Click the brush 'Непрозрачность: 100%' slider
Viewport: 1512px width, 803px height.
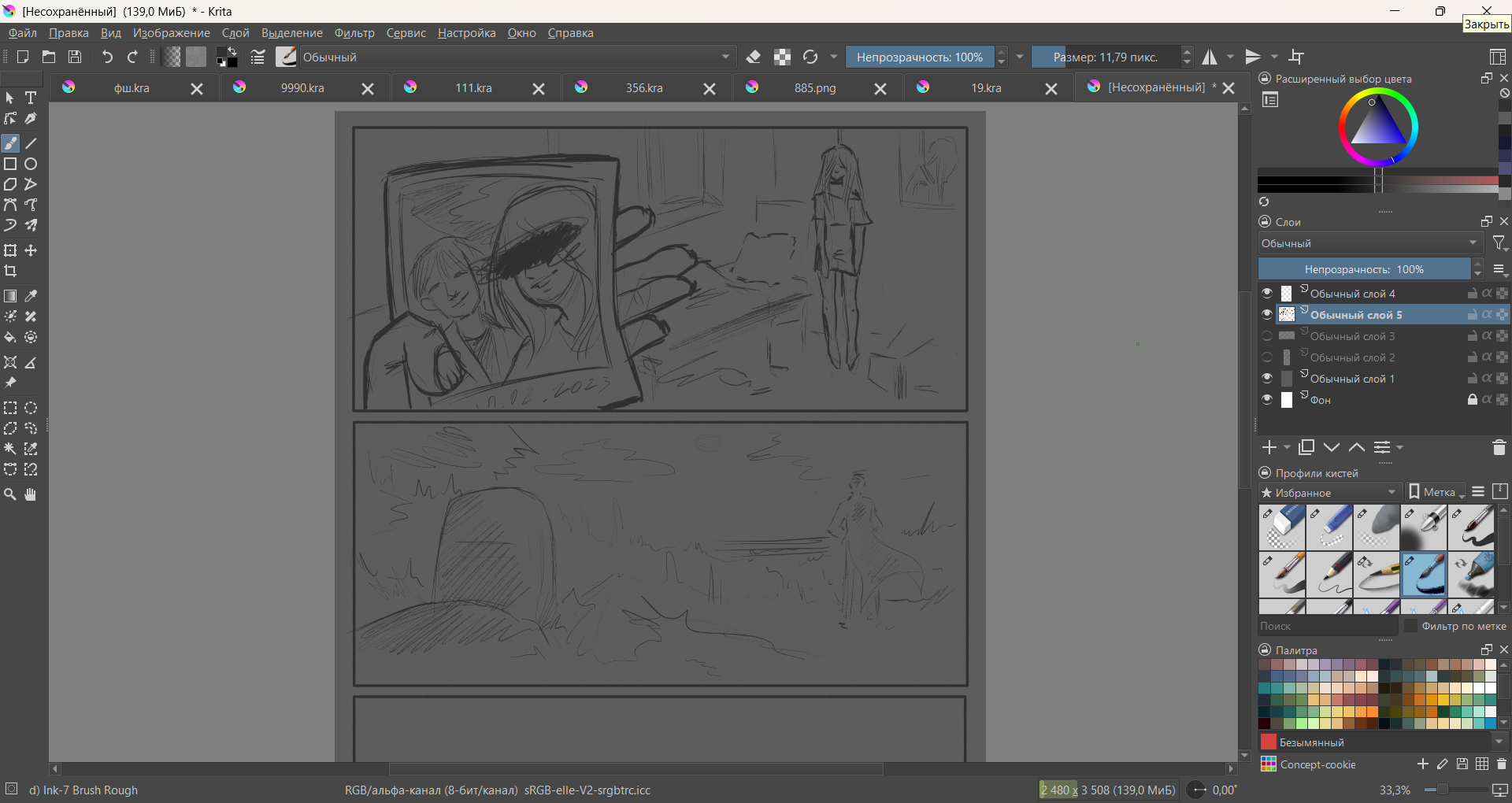point(919,57)
